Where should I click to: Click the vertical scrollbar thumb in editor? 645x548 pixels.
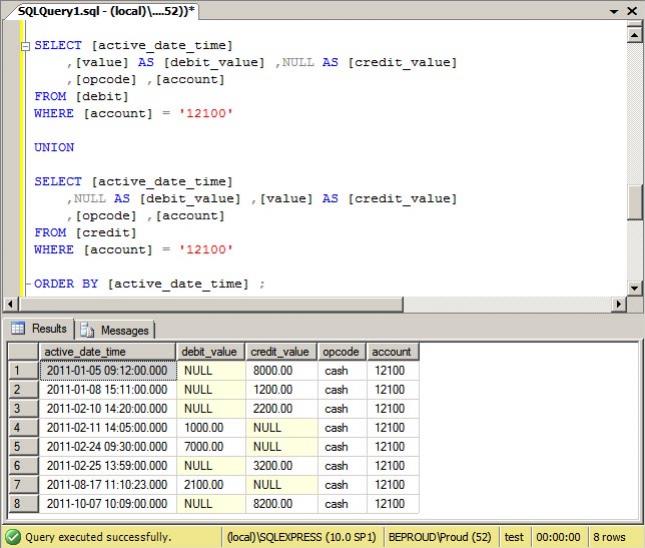point(634,201)
